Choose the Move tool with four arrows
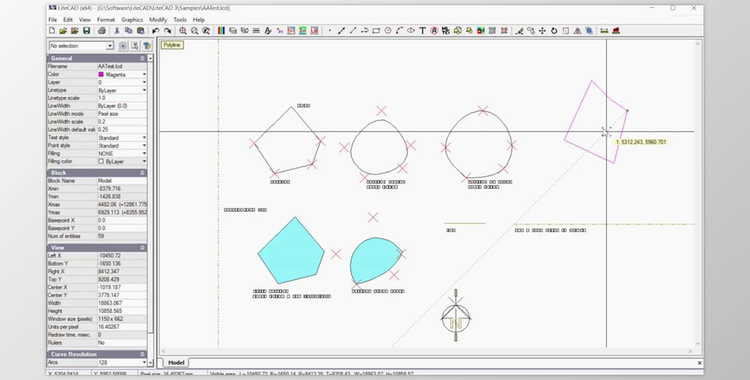750x380 pixels. 542,31
